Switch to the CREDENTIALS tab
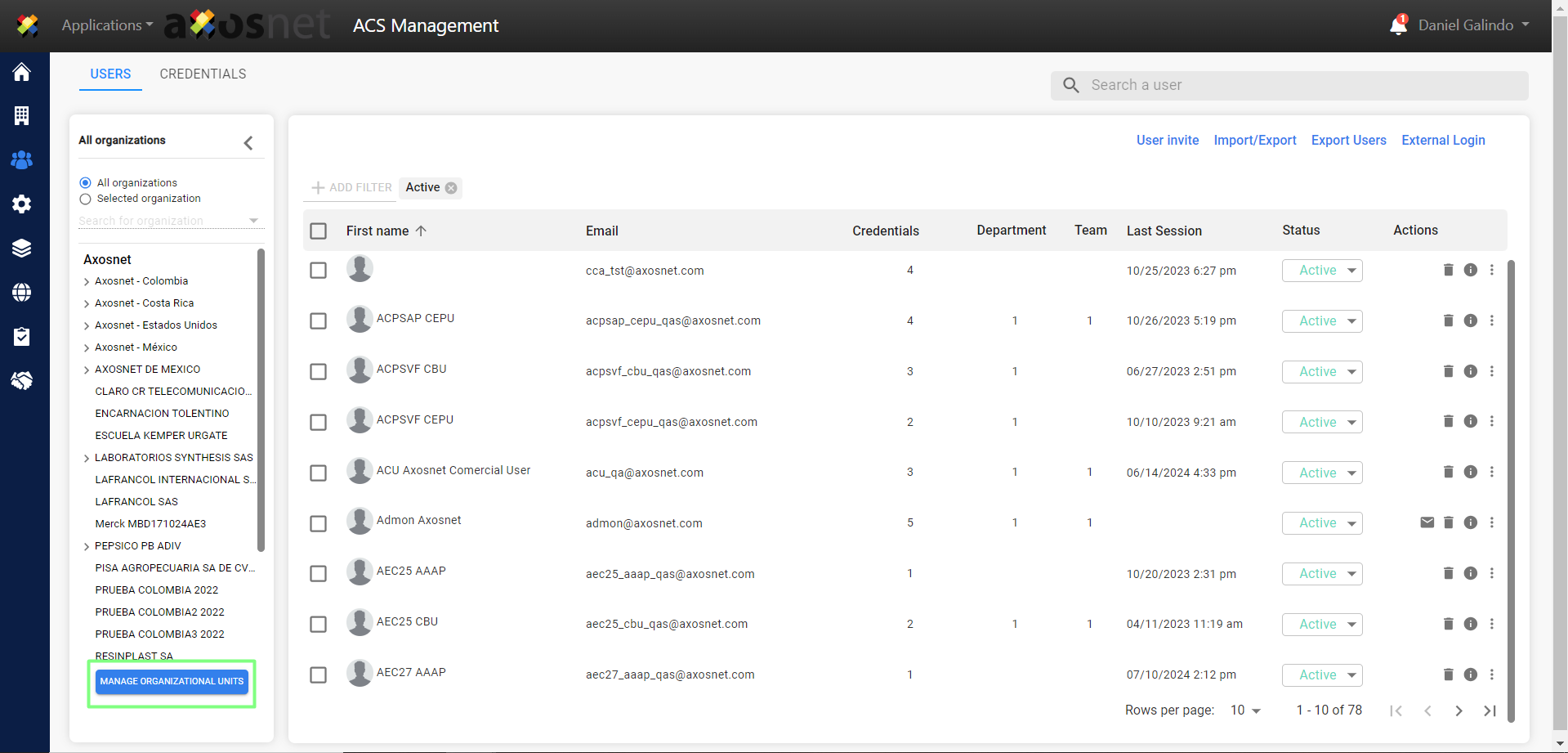The width and height of the screenshot is (1568, 753). [203, 74]
